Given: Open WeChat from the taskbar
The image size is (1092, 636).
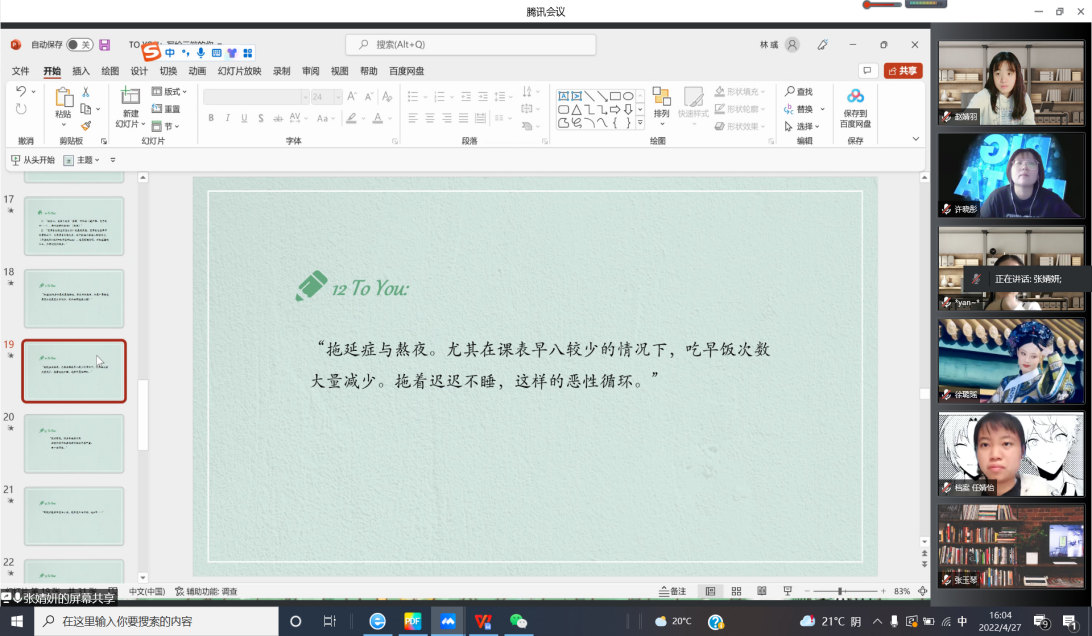Looking at the screenshot, I should 518,621.
